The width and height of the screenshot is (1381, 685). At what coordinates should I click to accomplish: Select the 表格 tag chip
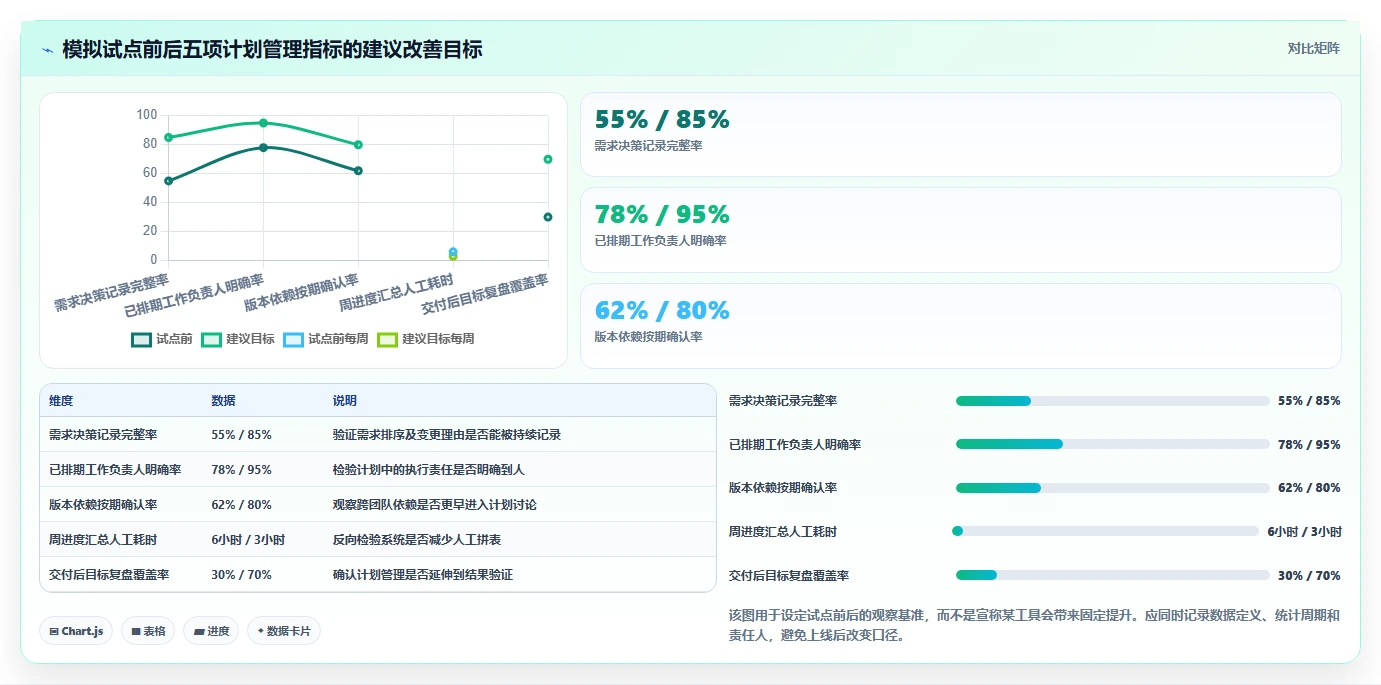(148, 631)
